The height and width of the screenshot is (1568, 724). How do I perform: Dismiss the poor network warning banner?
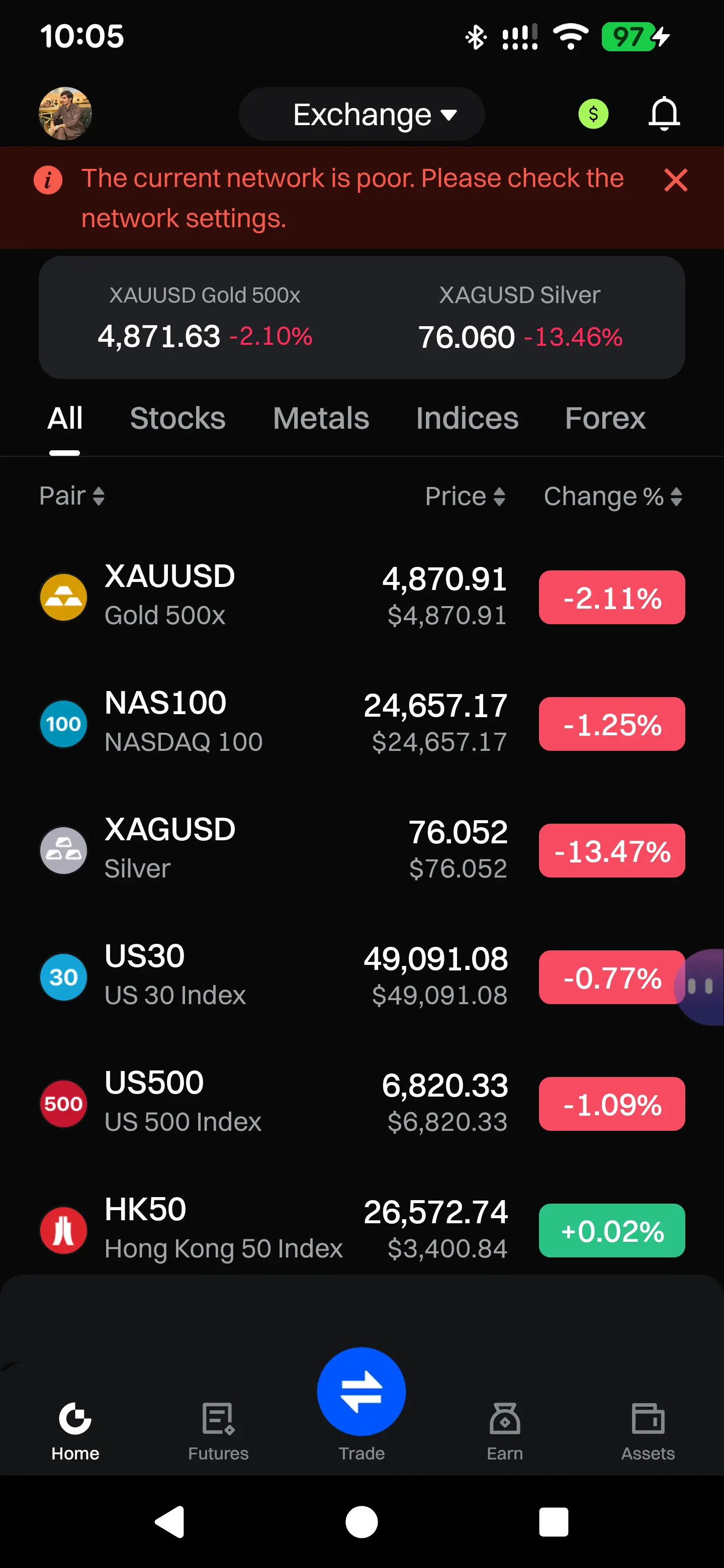[x=676, y=180]
